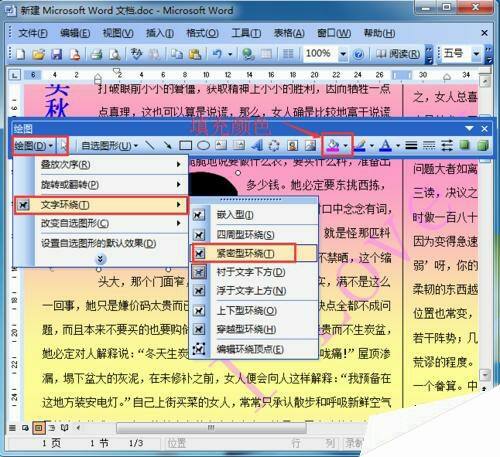Choose 嵌入型(I) wrap option

(254, 215)
